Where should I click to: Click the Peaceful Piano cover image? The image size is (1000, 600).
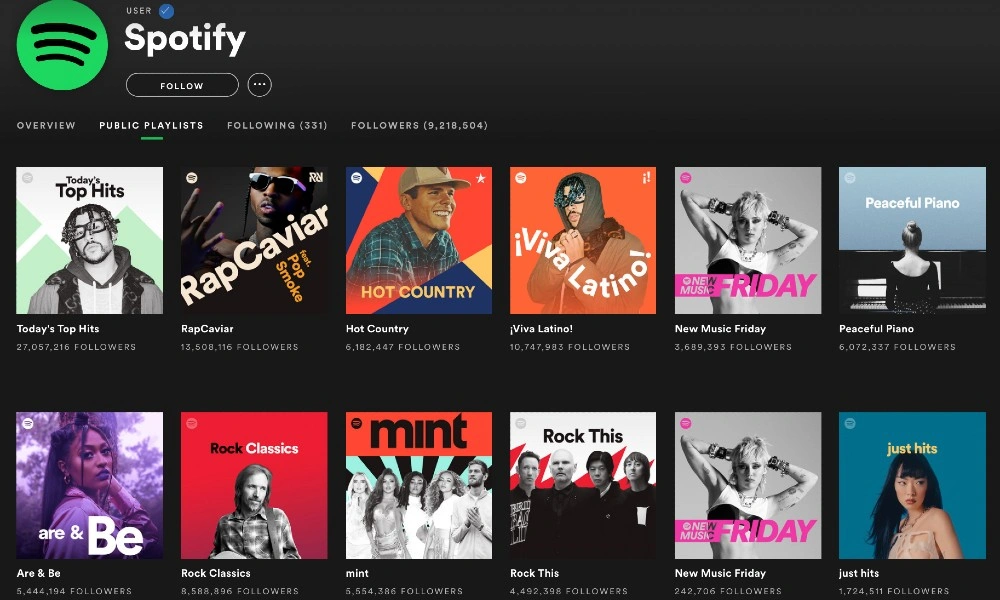912,241
